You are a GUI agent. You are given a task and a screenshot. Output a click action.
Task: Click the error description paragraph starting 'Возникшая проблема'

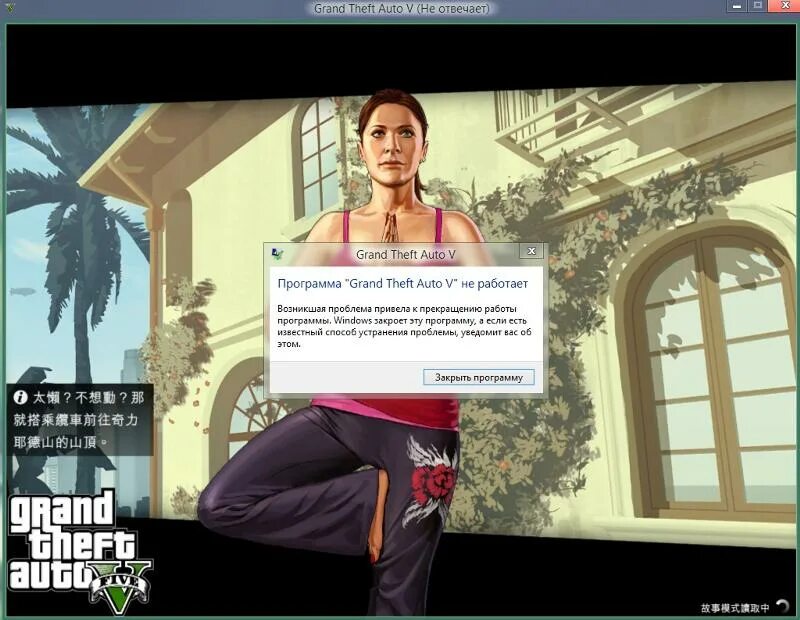click(405, 326)
